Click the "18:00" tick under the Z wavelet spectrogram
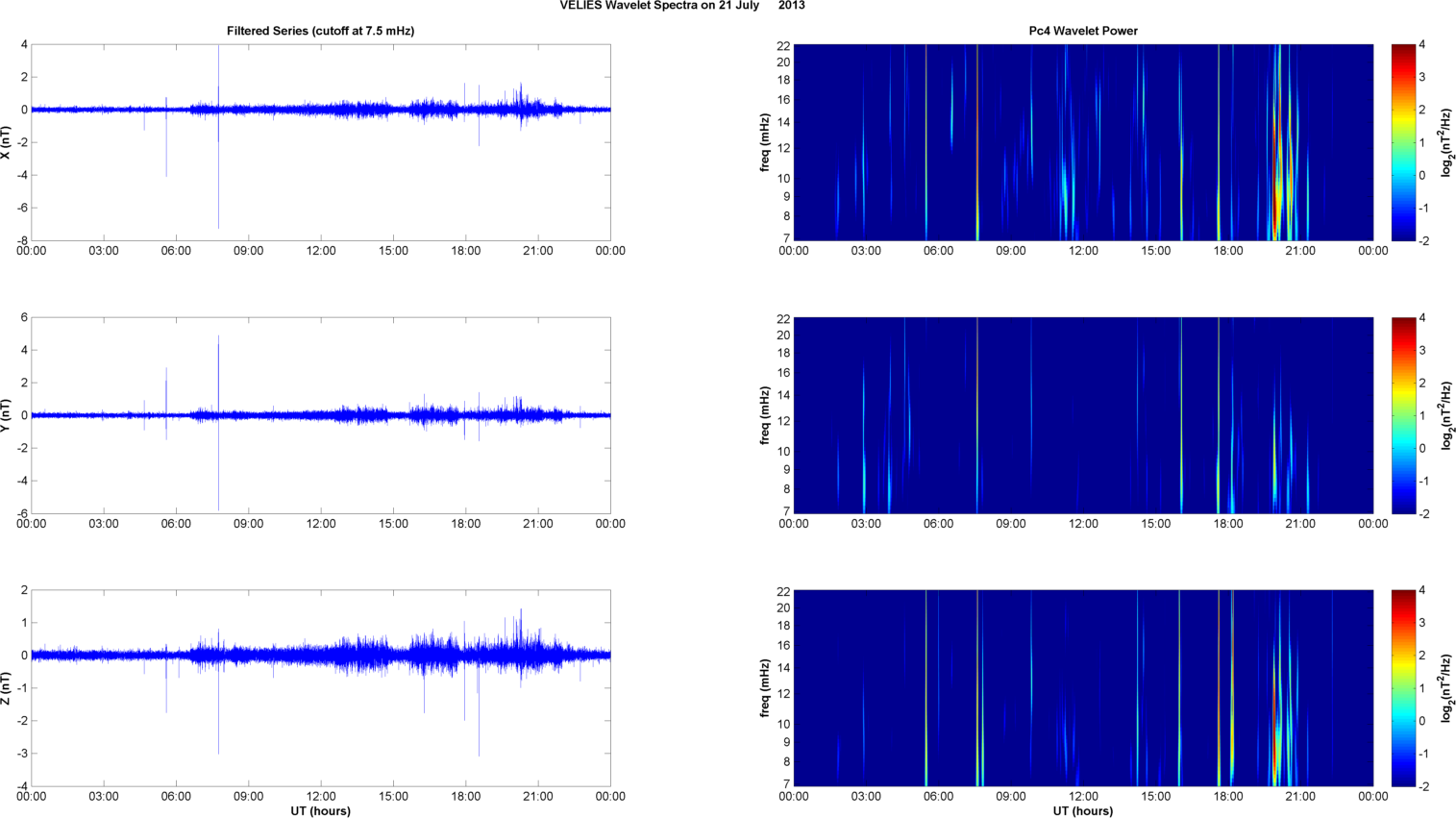 click(x=1228, y=796)
